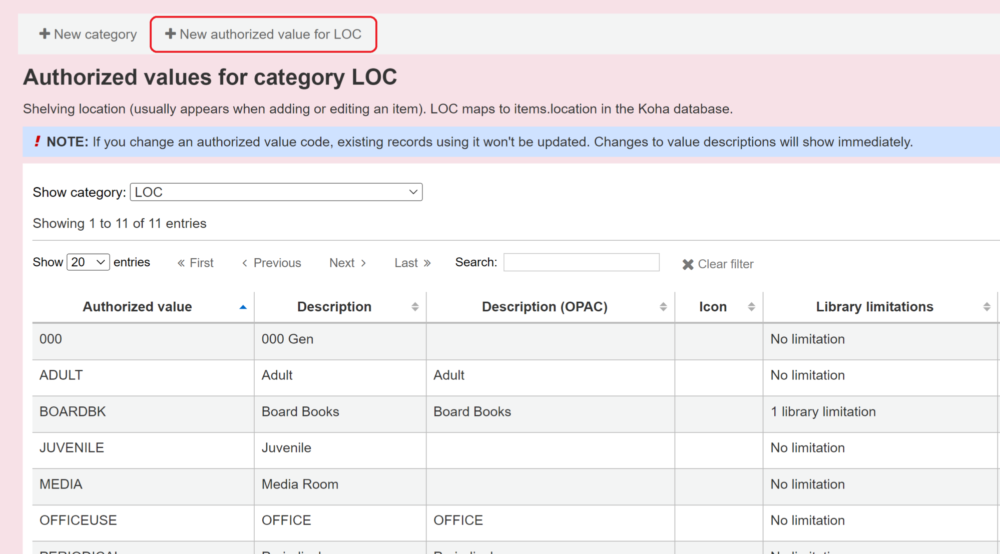
Task: Click New authorized value for LOC button
Action: (x=263, y=34)
